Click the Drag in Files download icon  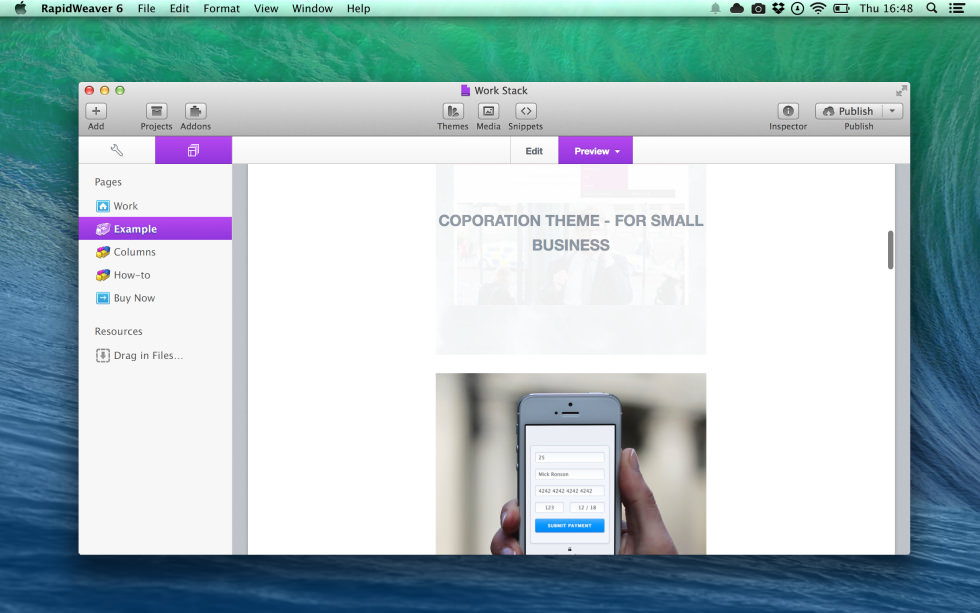point(102,355)
